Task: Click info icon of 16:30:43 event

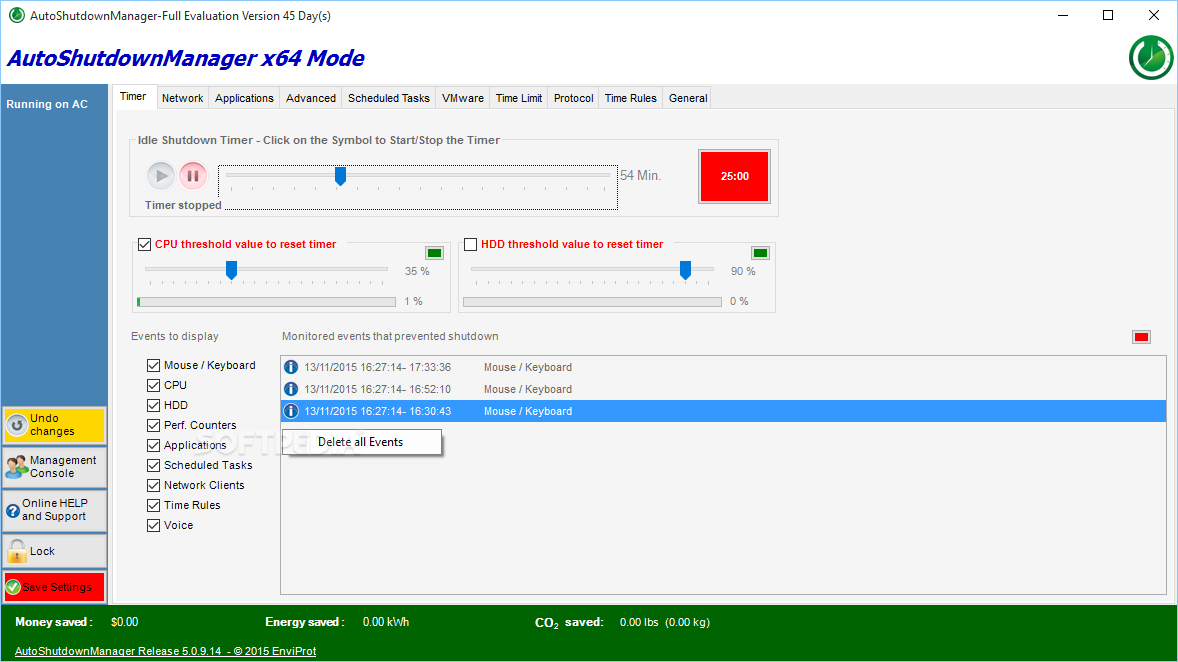Action: (291, 411)
